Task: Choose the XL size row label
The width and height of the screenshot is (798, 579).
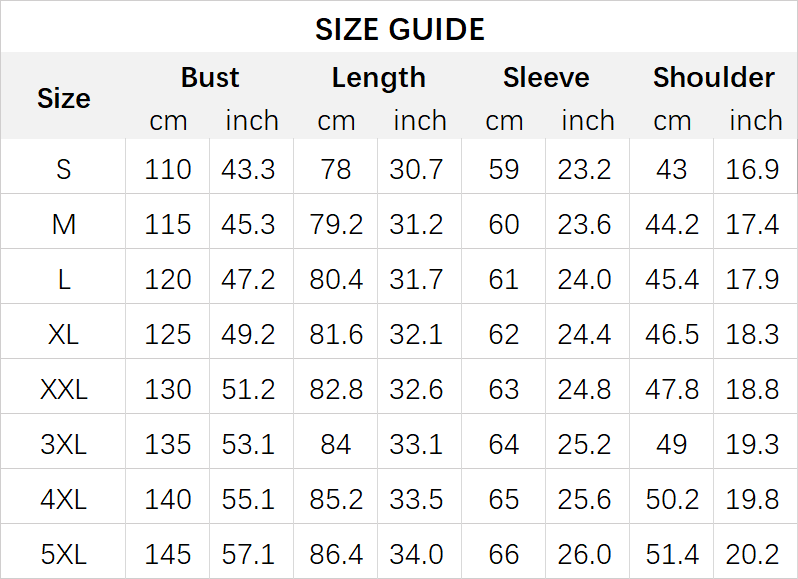Action: pyautogui.click(x=63, y=334)
